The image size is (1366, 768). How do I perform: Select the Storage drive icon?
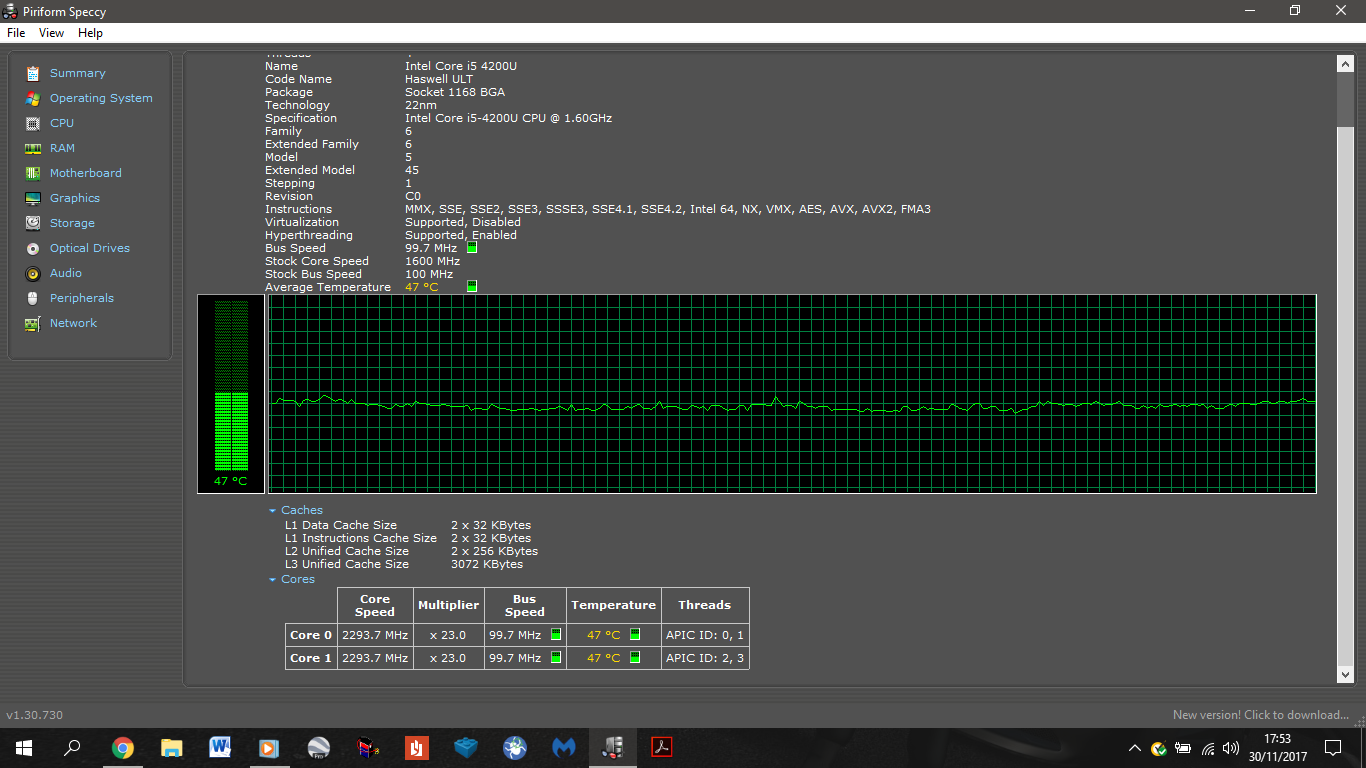pyautogui.click(x=33, y=223)
